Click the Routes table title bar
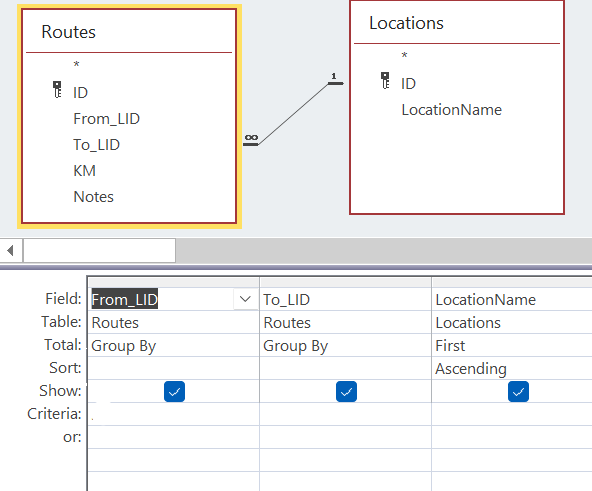 click(x=129, y=32)
